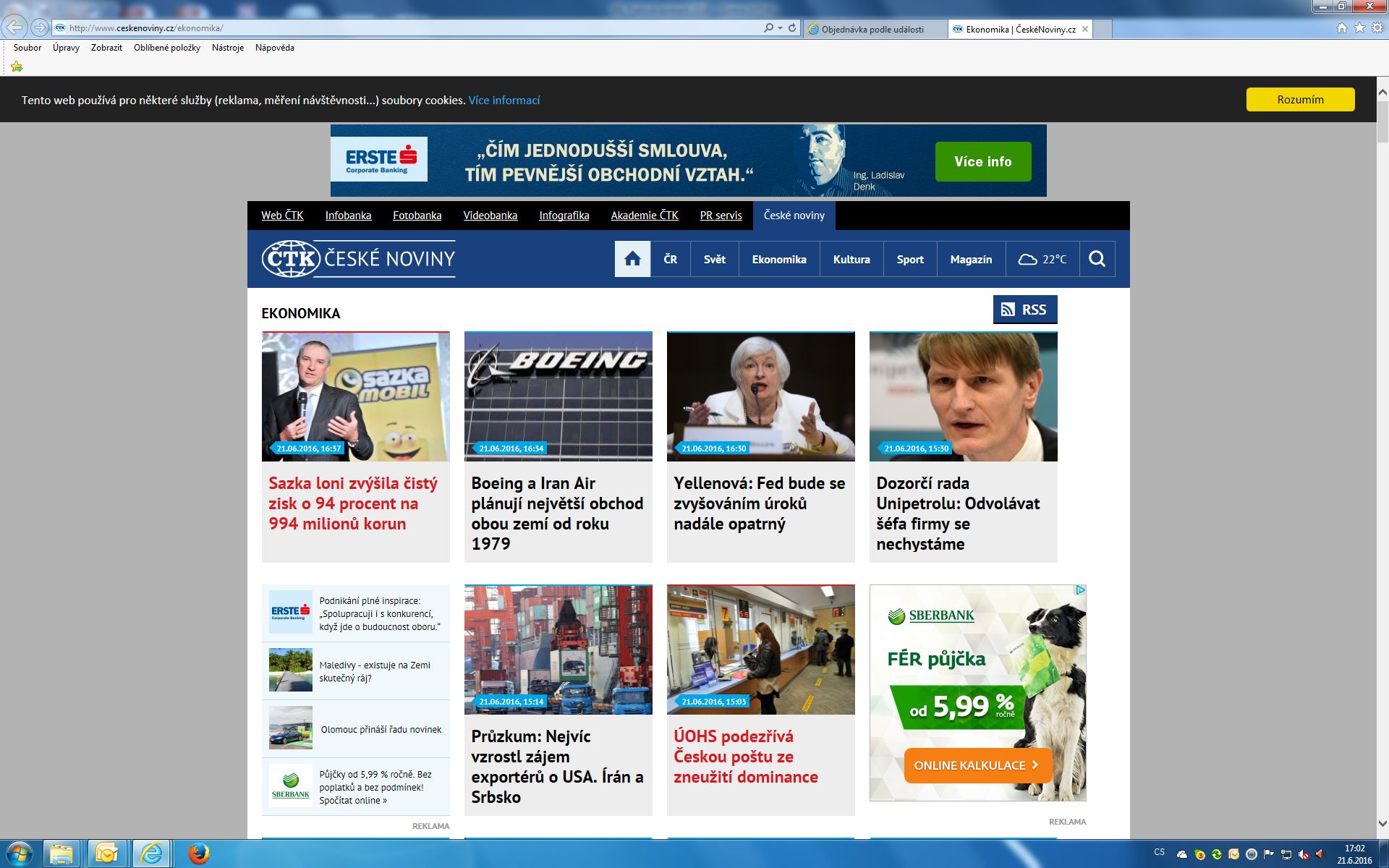The width and height of the screenshot is (1389, 868).
Task: Open Firefox from the taskbar
Action: [x=198, y=854]
